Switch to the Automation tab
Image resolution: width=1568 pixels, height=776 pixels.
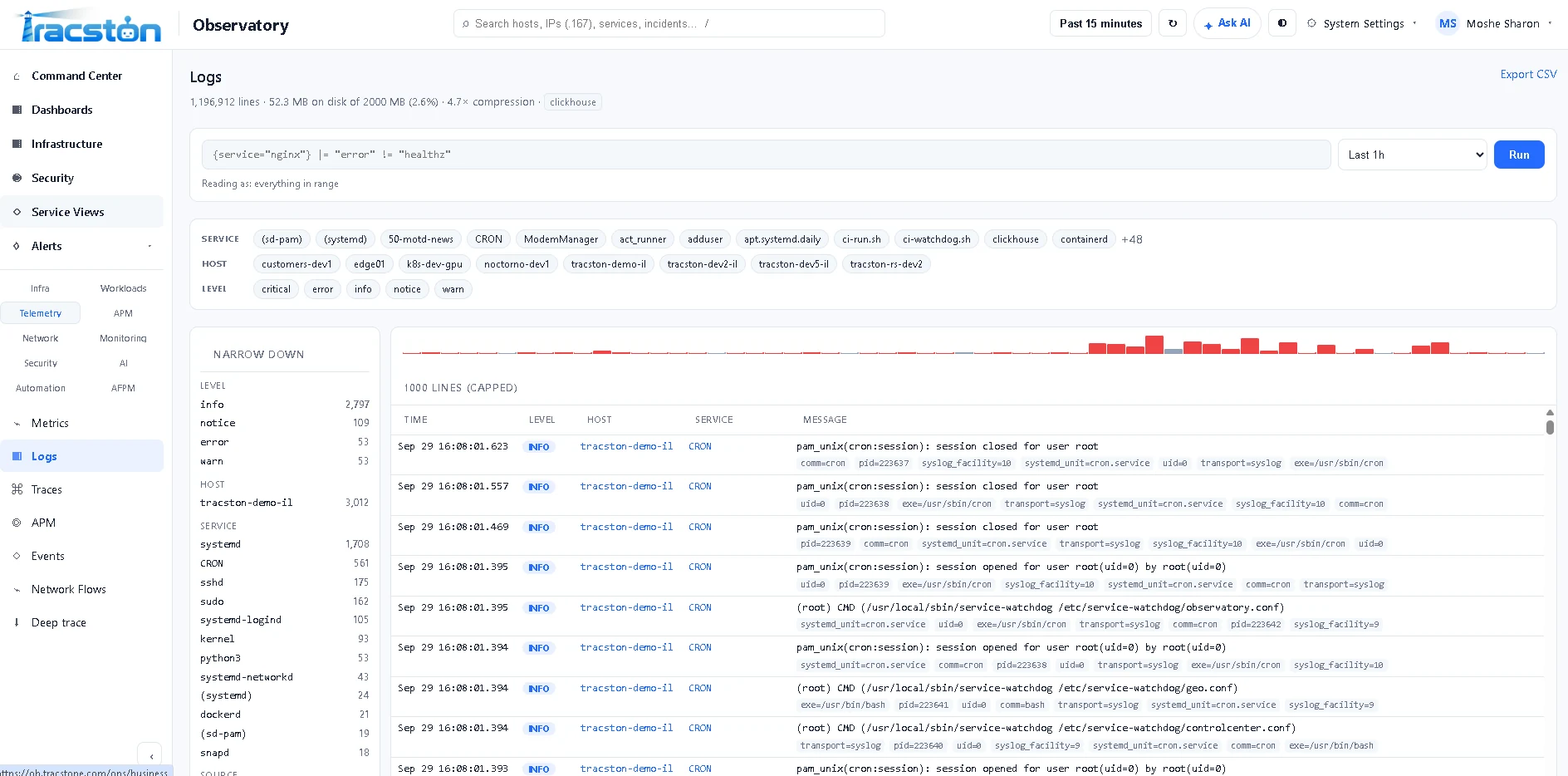click(41, 388)
